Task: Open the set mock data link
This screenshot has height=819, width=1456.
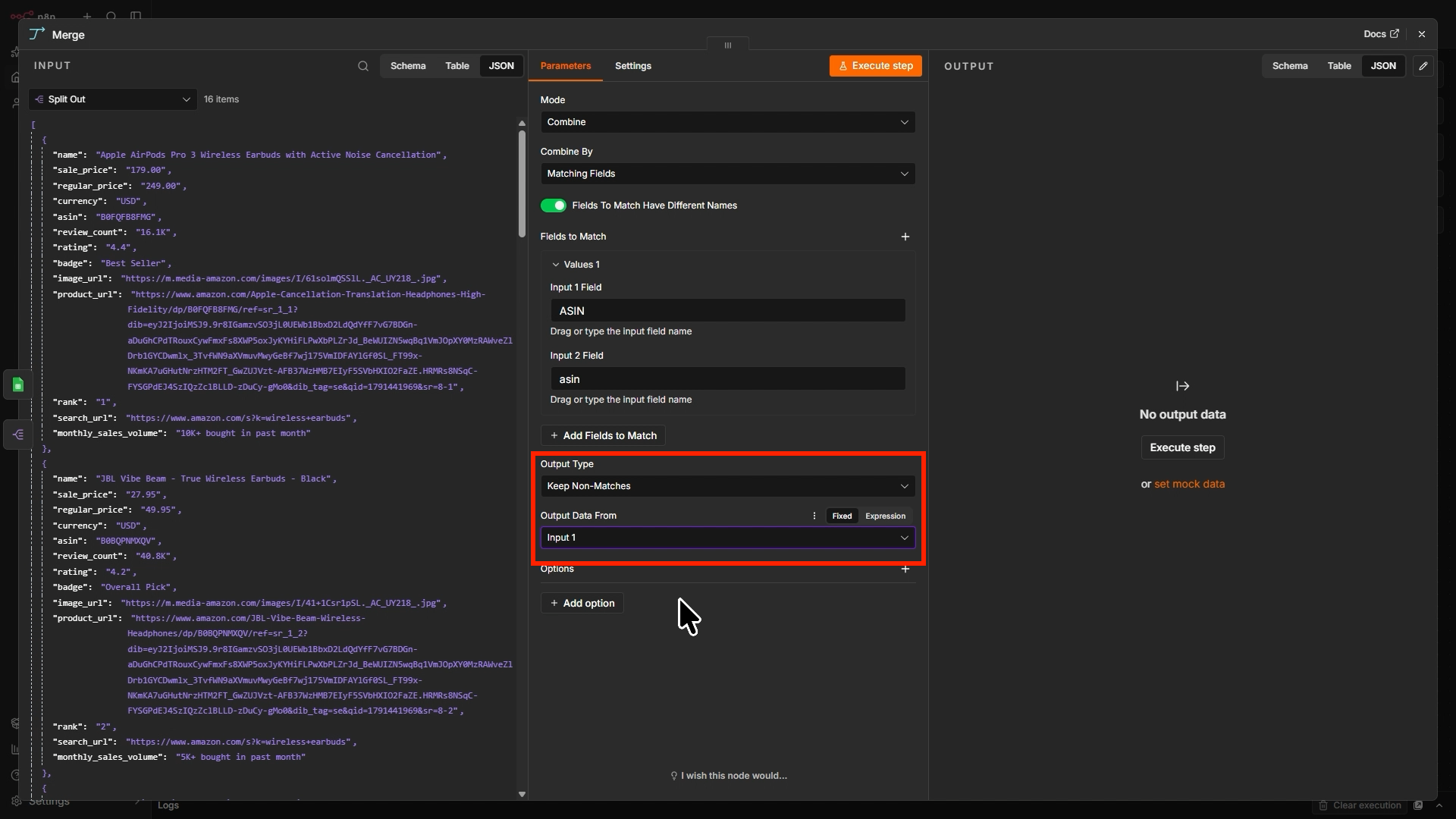Action: pyautogui.click(x=1189, y=484)
